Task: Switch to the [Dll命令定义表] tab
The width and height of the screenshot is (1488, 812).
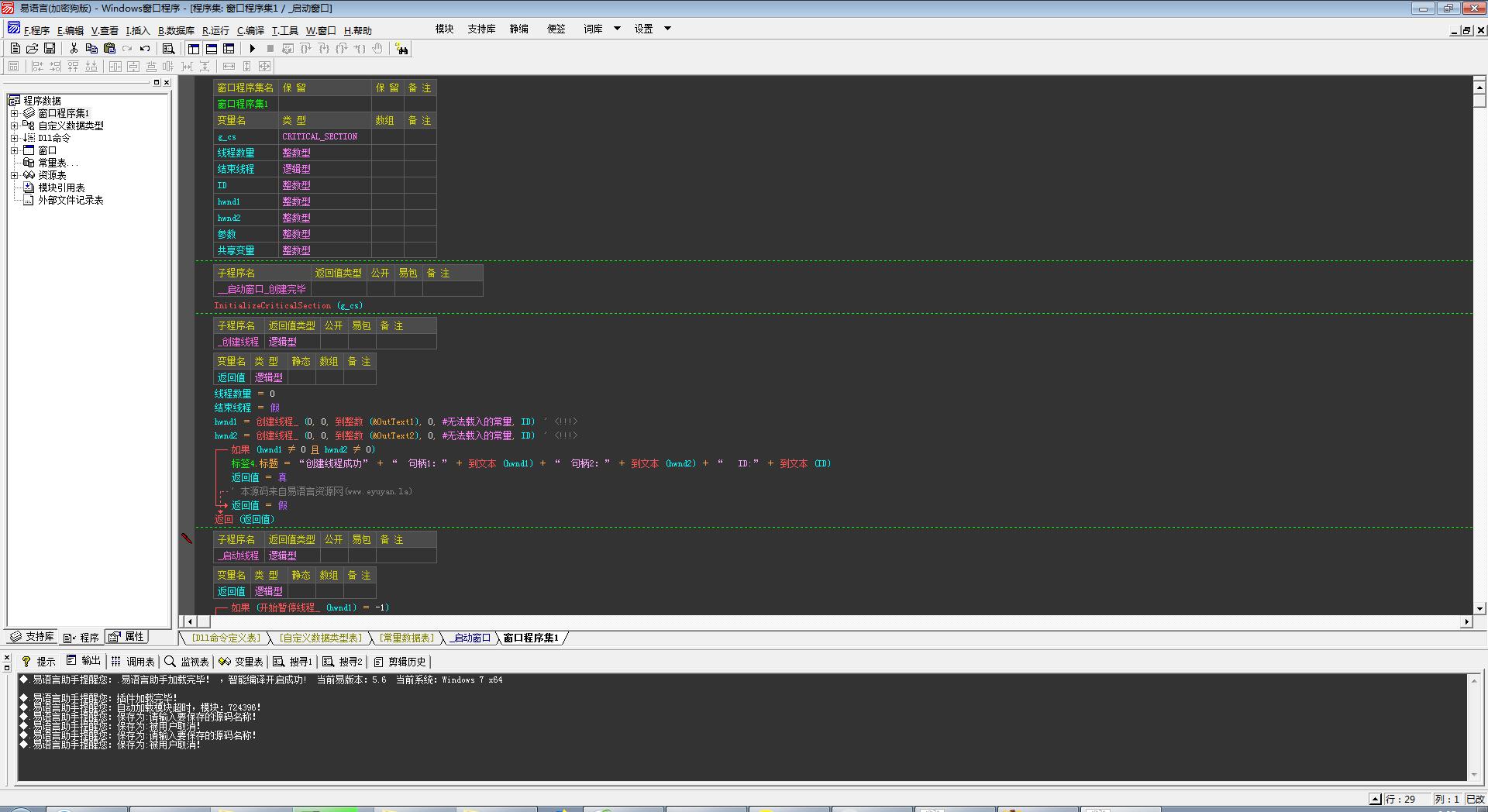Action: pos(226,638)
